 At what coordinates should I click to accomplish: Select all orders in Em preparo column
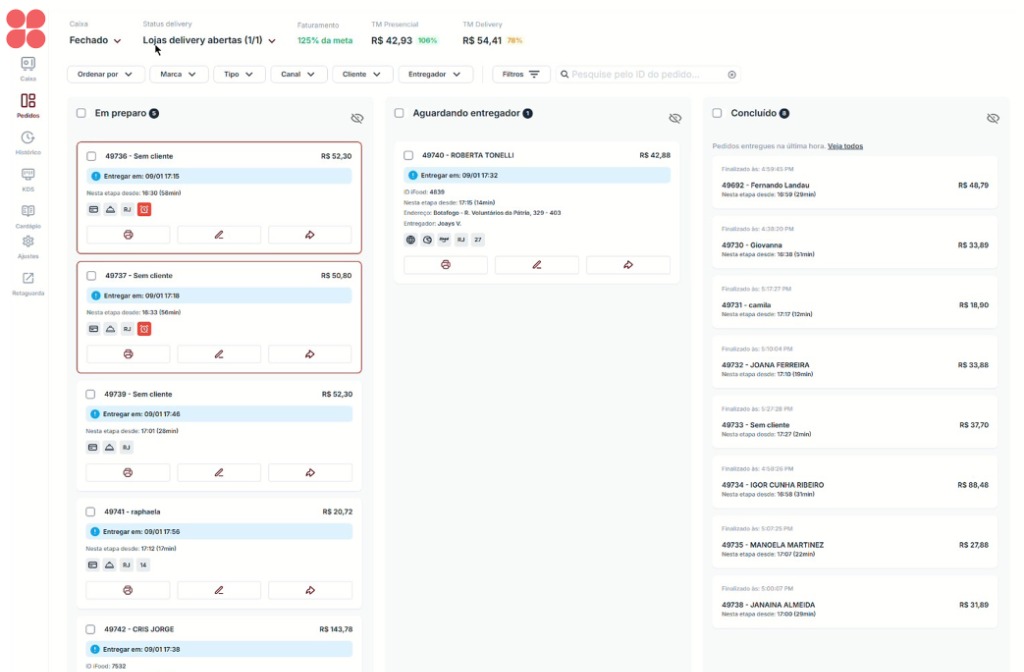point(81,113)
